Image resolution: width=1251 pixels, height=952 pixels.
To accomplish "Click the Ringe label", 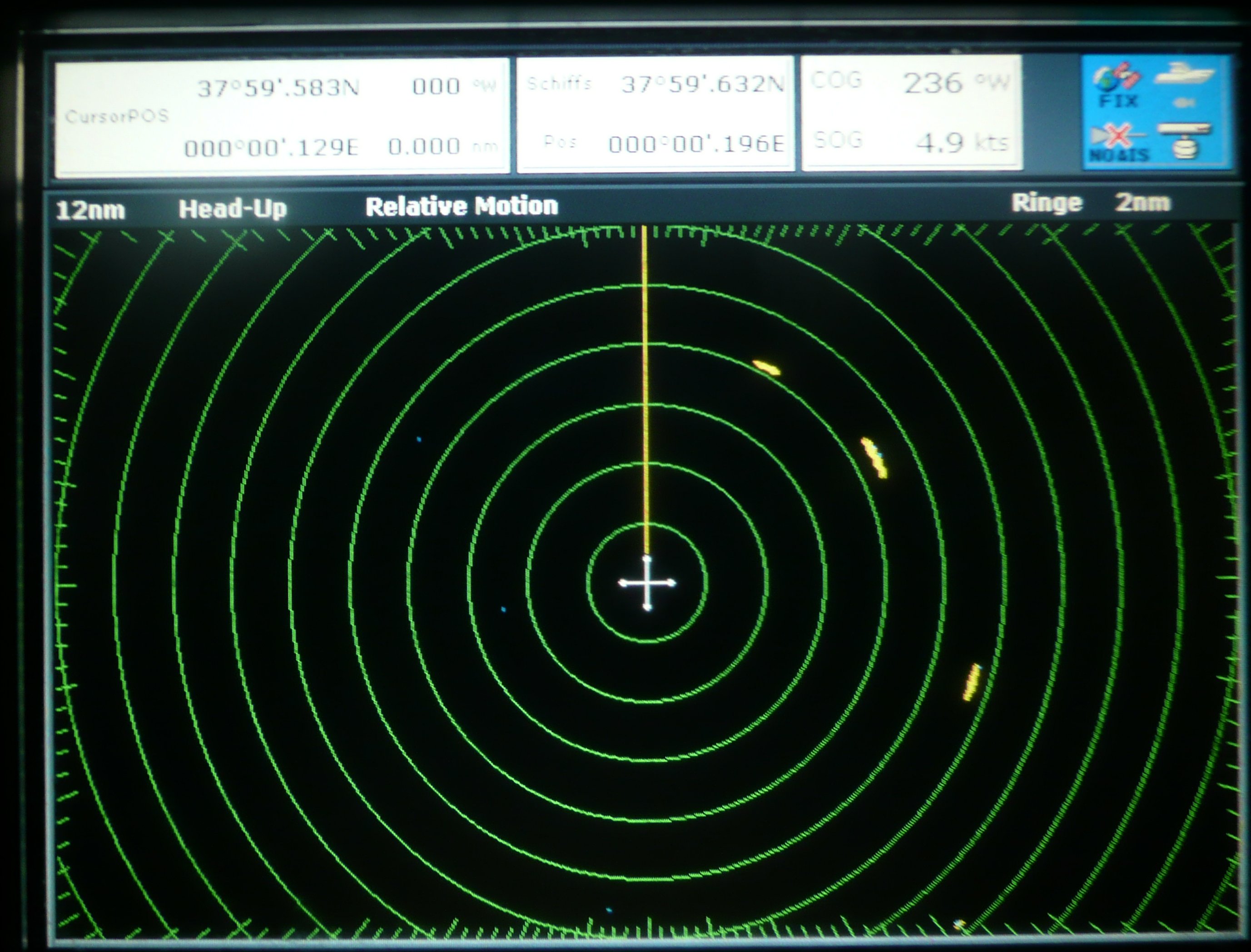I will [x=1047, y=203].
